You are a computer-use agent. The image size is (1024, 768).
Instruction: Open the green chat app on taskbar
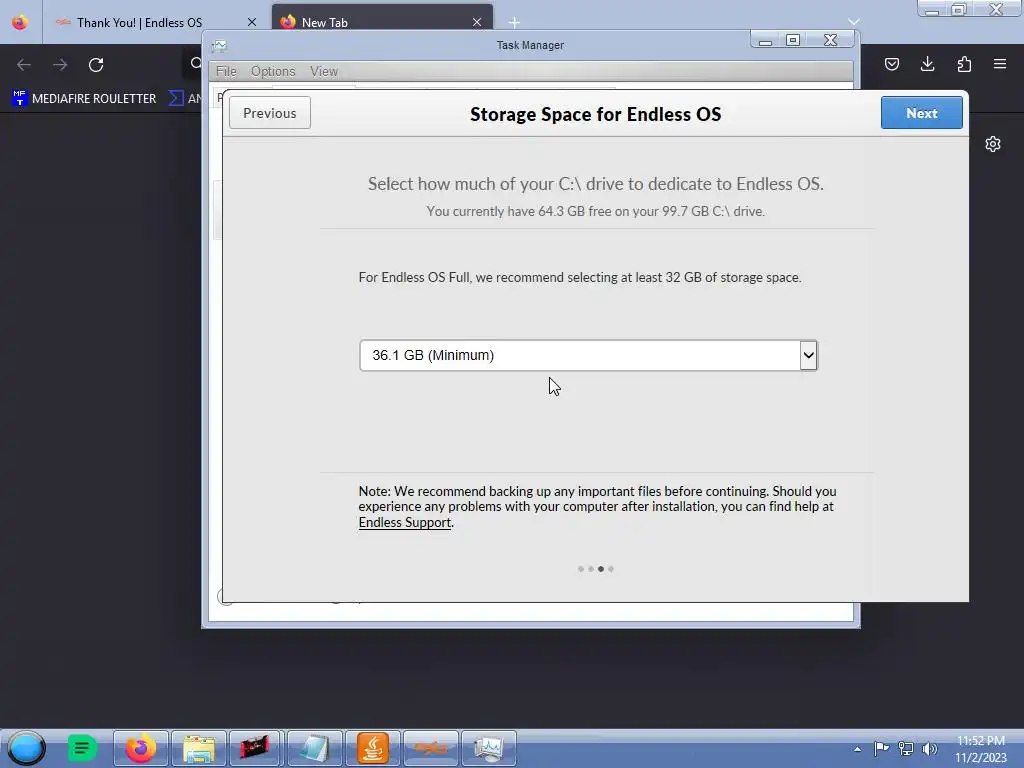tap(82, 748)
